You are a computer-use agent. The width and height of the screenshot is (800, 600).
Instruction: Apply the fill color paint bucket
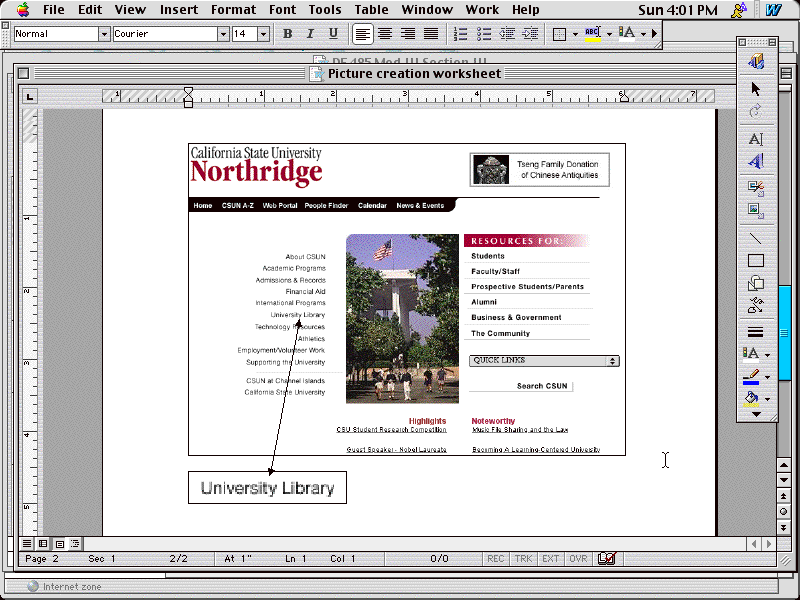point(751,399)
